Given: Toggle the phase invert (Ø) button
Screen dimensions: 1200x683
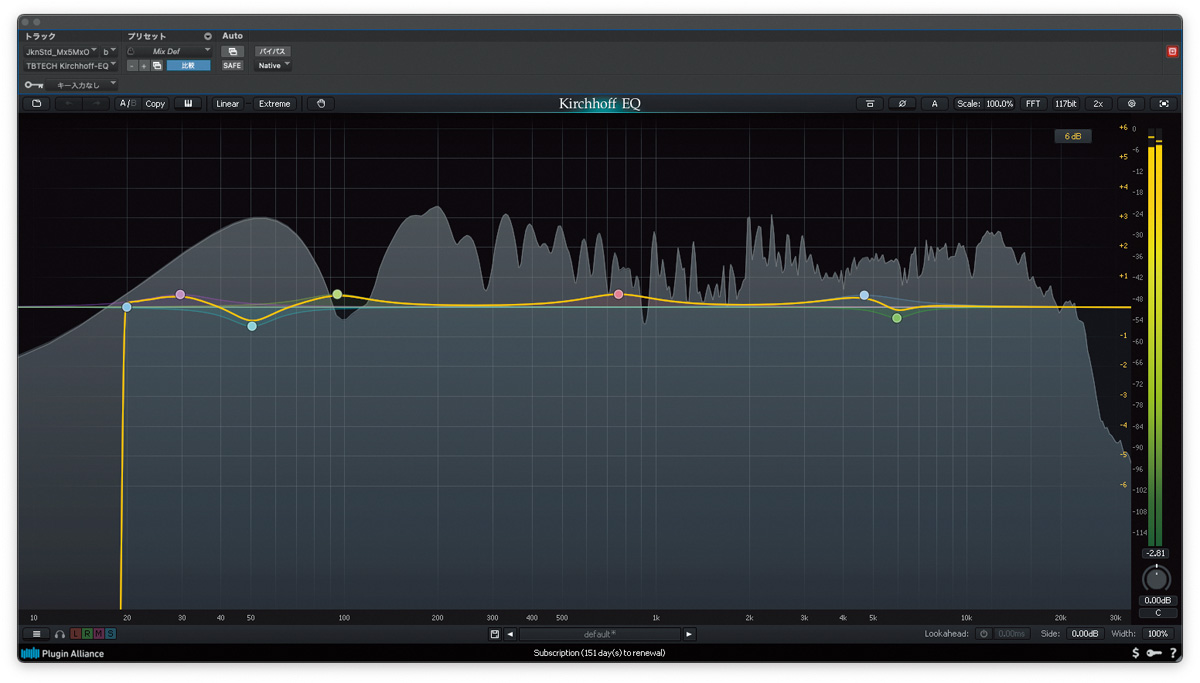Looking at the screenshot, I should [902, 104].
